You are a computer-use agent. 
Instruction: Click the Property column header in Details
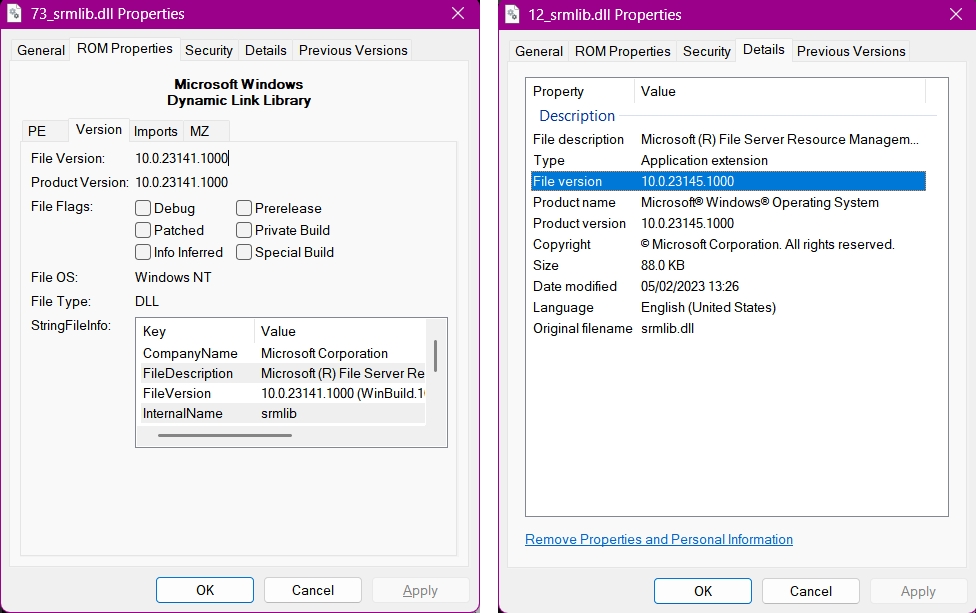(x=581, y=91)
